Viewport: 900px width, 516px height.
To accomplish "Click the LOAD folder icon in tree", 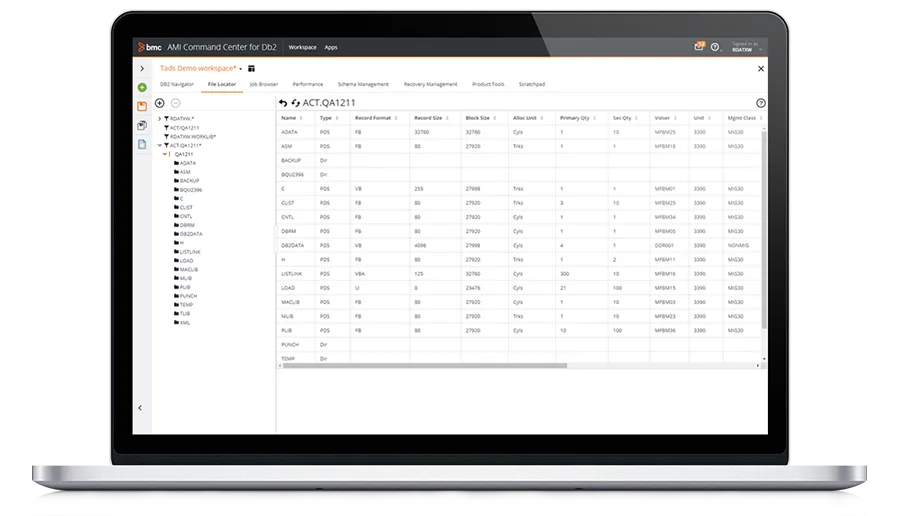I will pos(177,261).
